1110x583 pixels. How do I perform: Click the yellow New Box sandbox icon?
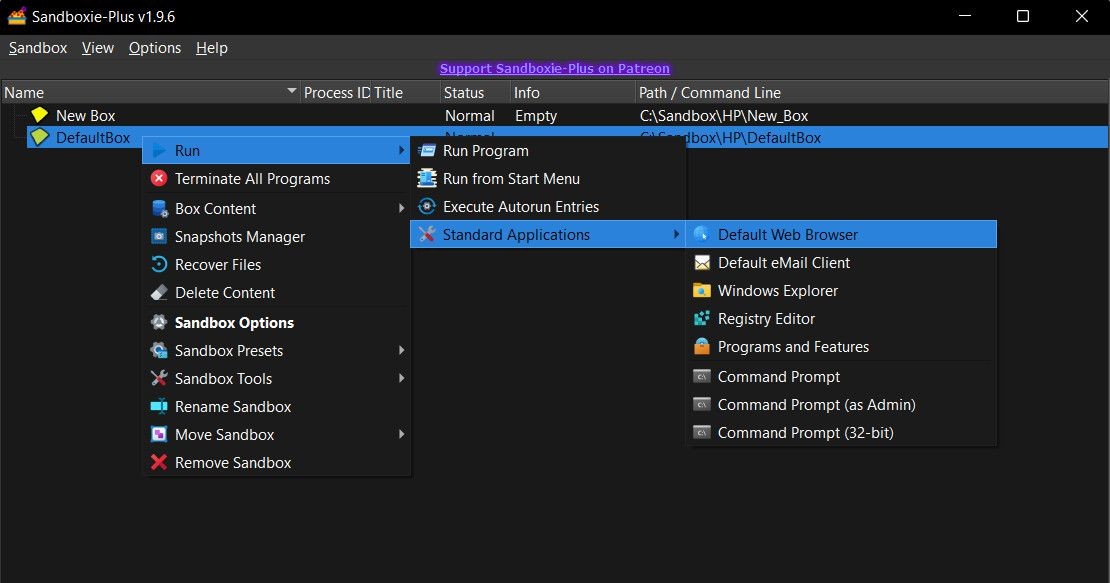click(40, 115)
